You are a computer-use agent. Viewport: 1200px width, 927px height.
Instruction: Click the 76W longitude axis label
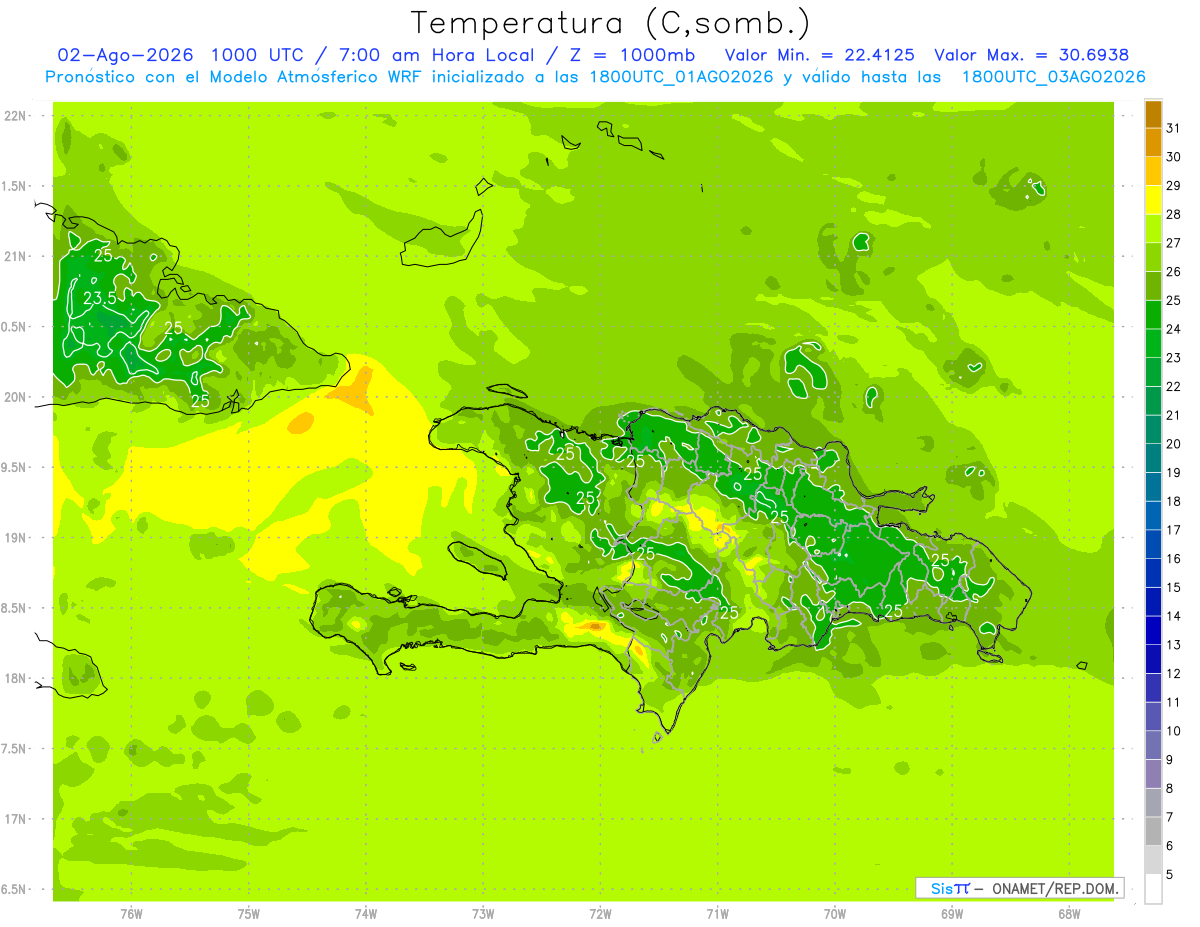pos(131,913)
